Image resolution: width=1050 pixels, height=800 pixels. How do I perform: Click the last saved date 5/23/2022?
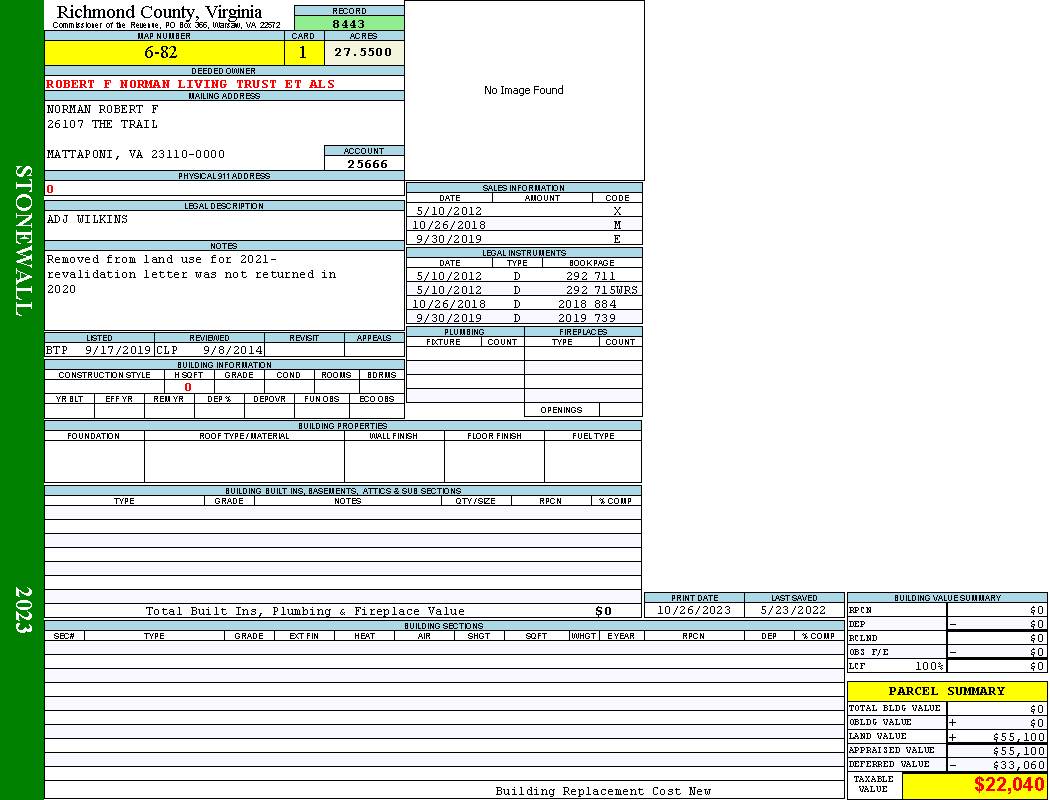click(794, 610)
